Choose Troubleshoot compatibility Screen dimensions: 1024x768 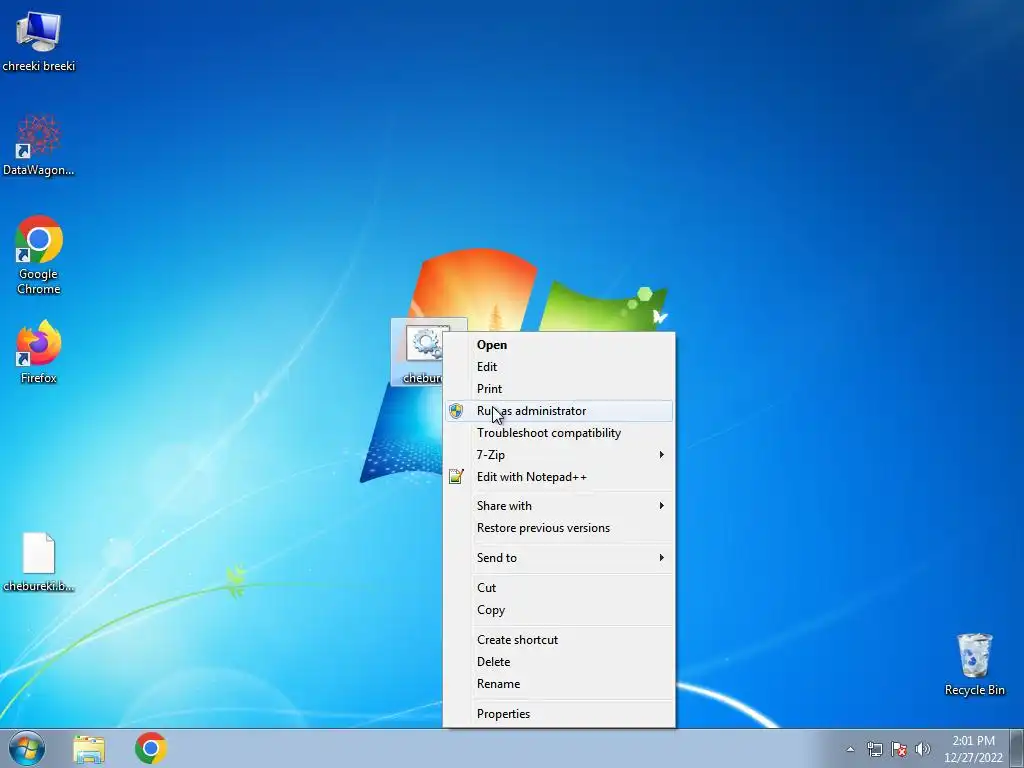(x=559, y=433)
